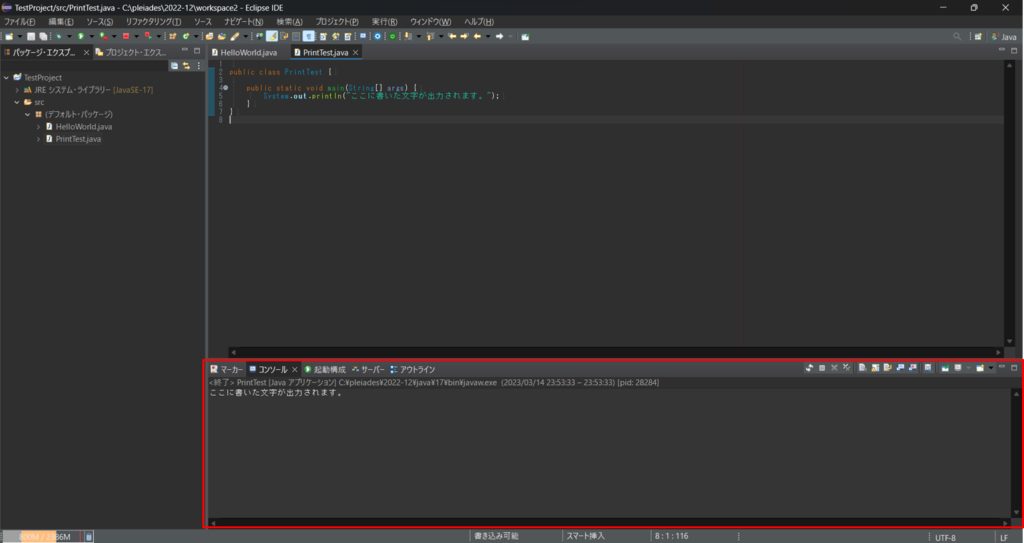Collapse all in Package Explorer
The image size is (1024, 543).
[x=174, y=65]
